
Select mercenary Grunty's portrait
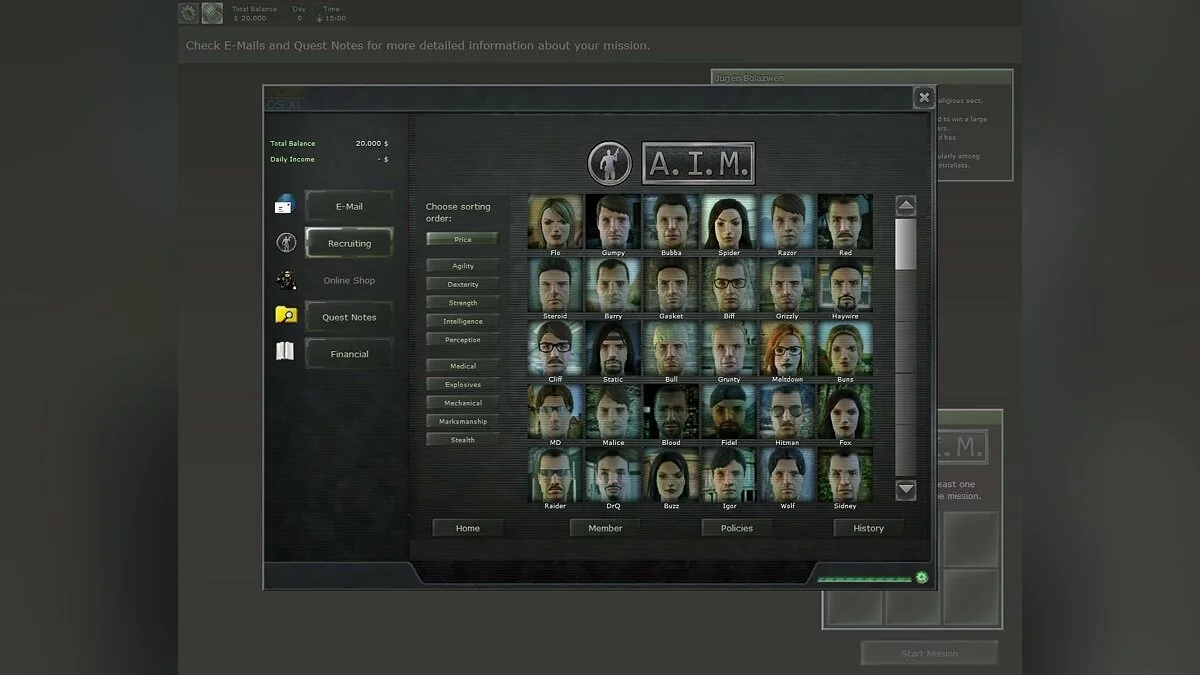click(x=729, y=348)
